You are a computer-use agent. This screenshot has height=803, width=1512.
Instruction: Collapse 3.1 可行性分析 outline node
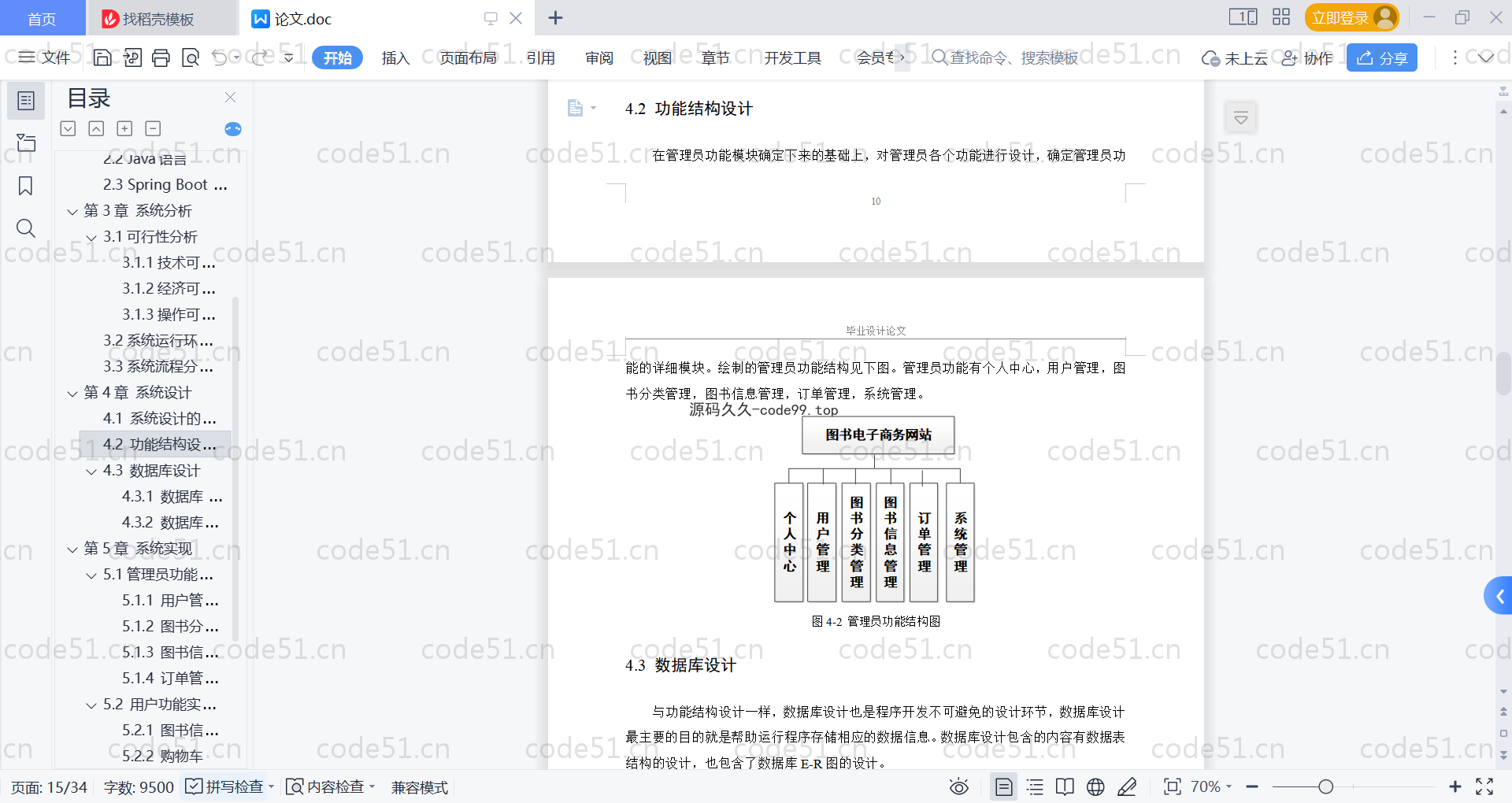click(91, 237)
